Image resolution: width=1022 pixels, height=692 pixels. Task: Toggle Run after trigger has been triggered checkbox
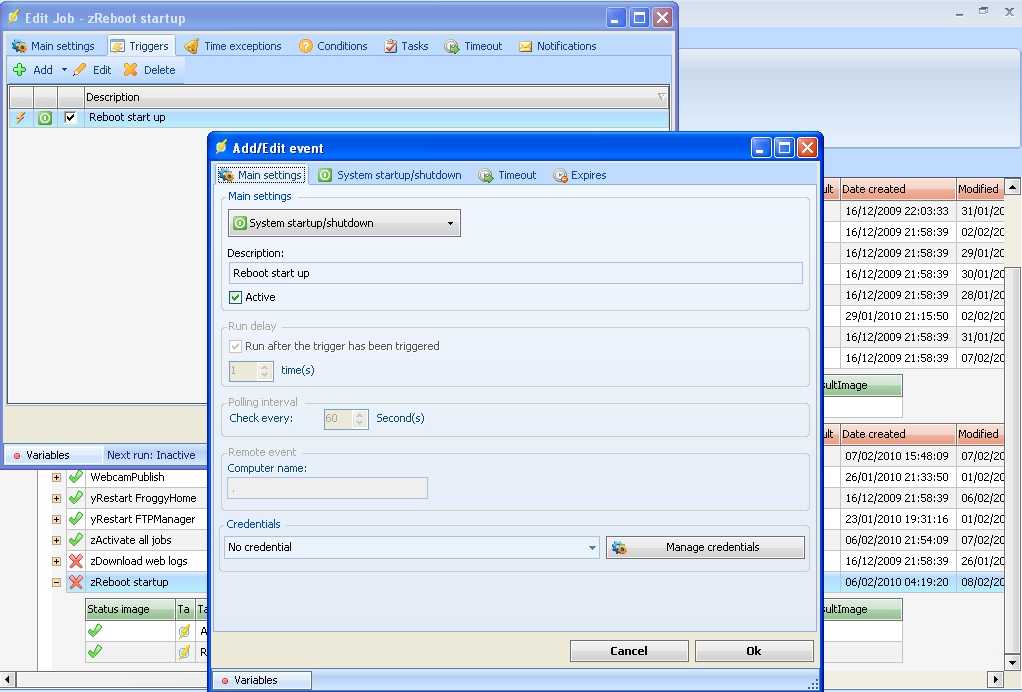pyautogui.click(x=236, y=346)
